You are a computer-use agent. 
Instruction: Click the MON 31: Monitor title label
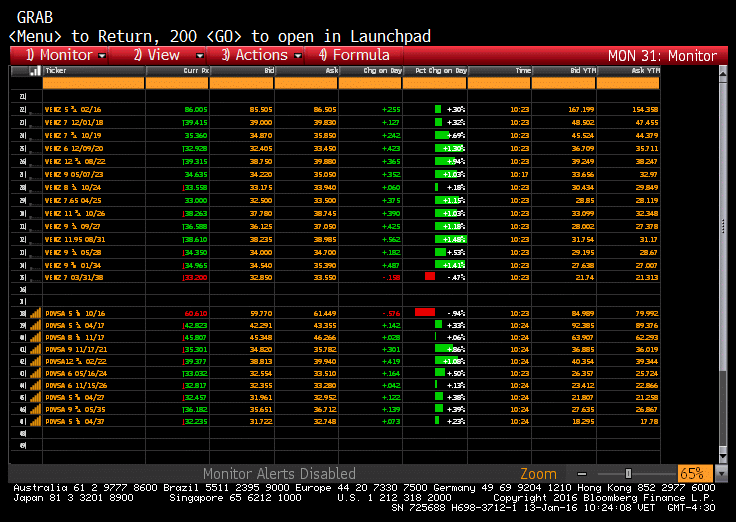(x=662, y=56)
